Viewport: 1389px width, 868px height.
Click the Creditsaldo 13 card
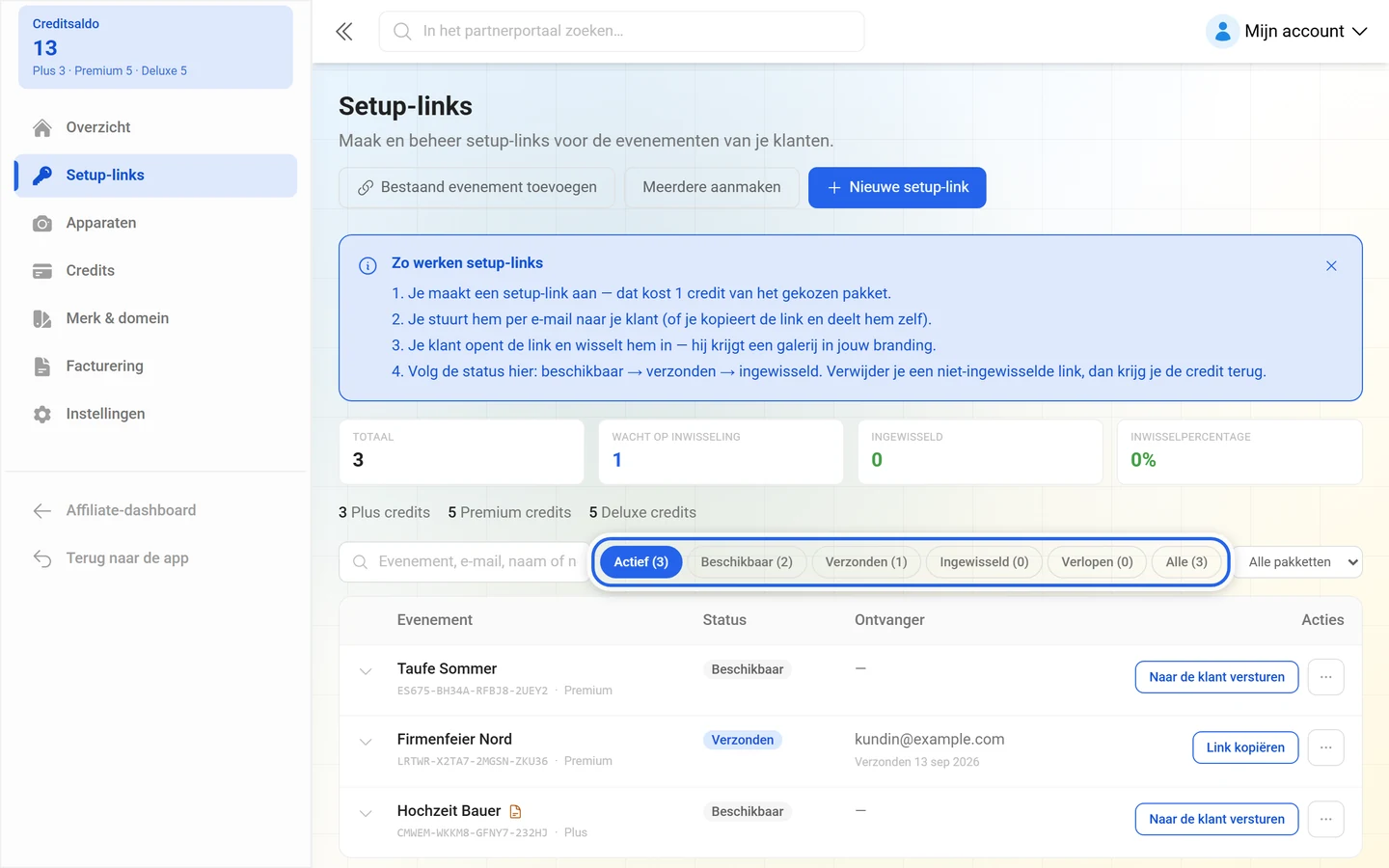click(156, 47)
